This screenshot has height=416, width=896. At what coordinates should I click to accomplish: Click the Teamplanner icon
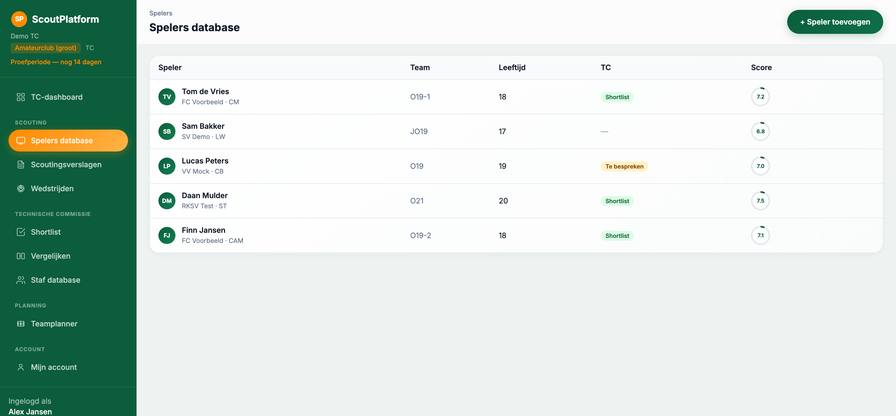(21, 323)
